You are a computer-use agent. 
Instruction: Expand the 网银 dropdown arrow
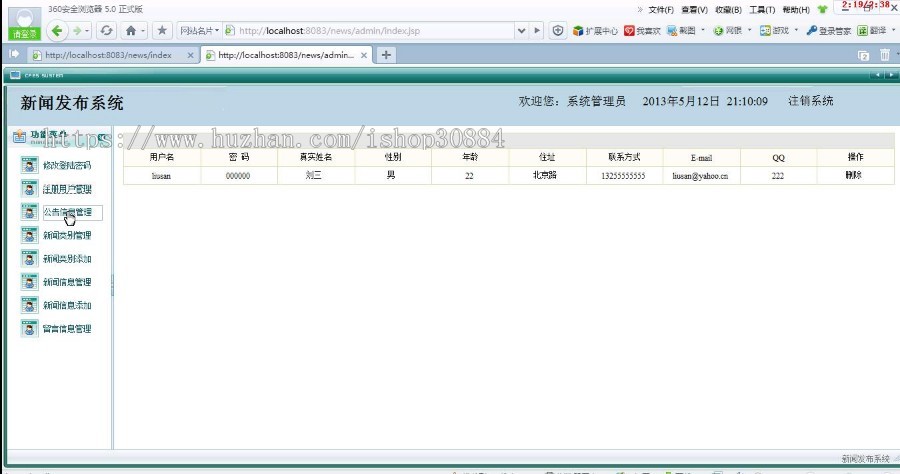749,30
